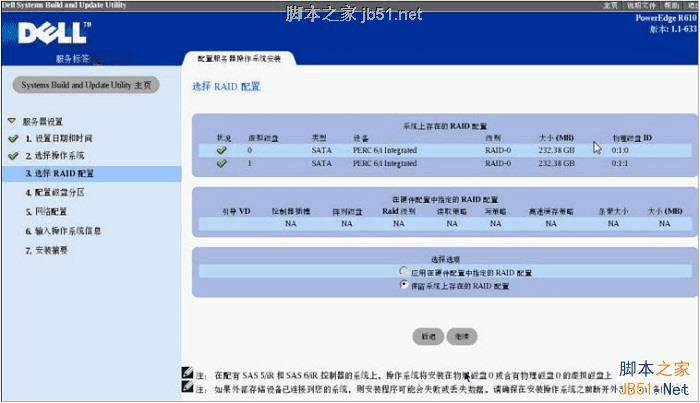Go to step 5. 网络配置
The height and width of the screenshot is (403, 700).
46,212
